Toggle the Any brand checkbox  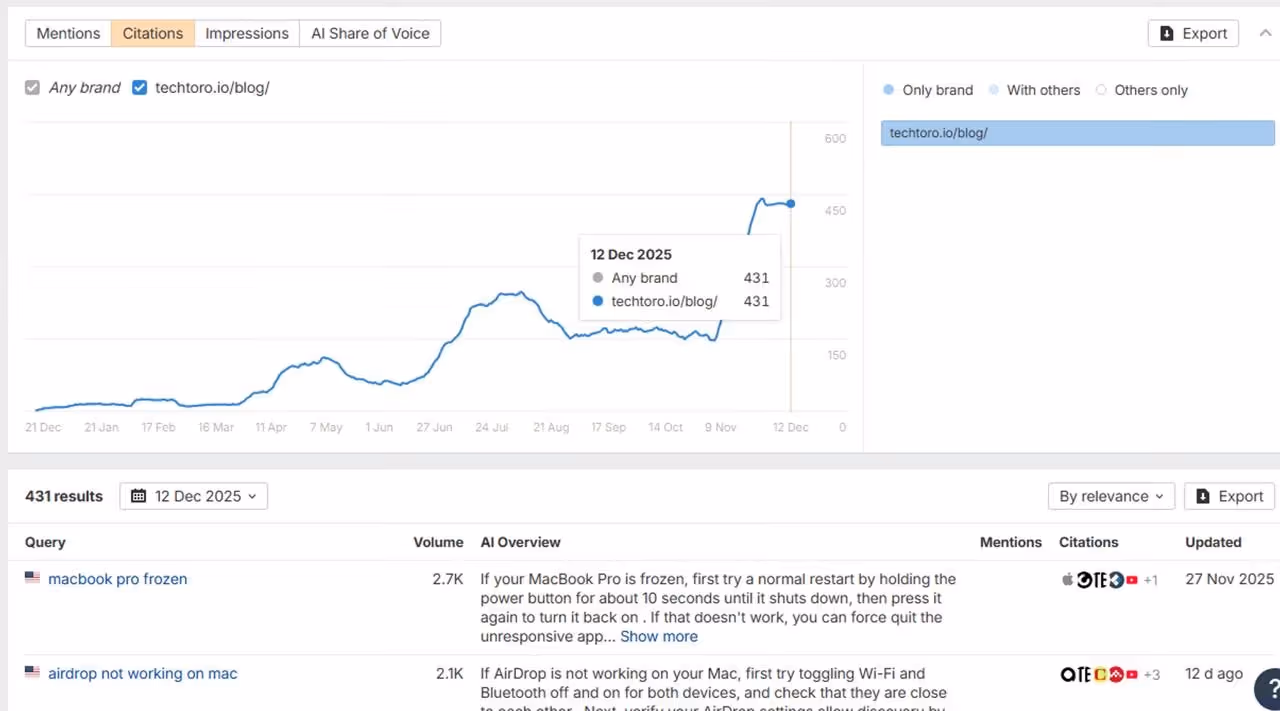[33, 87]
